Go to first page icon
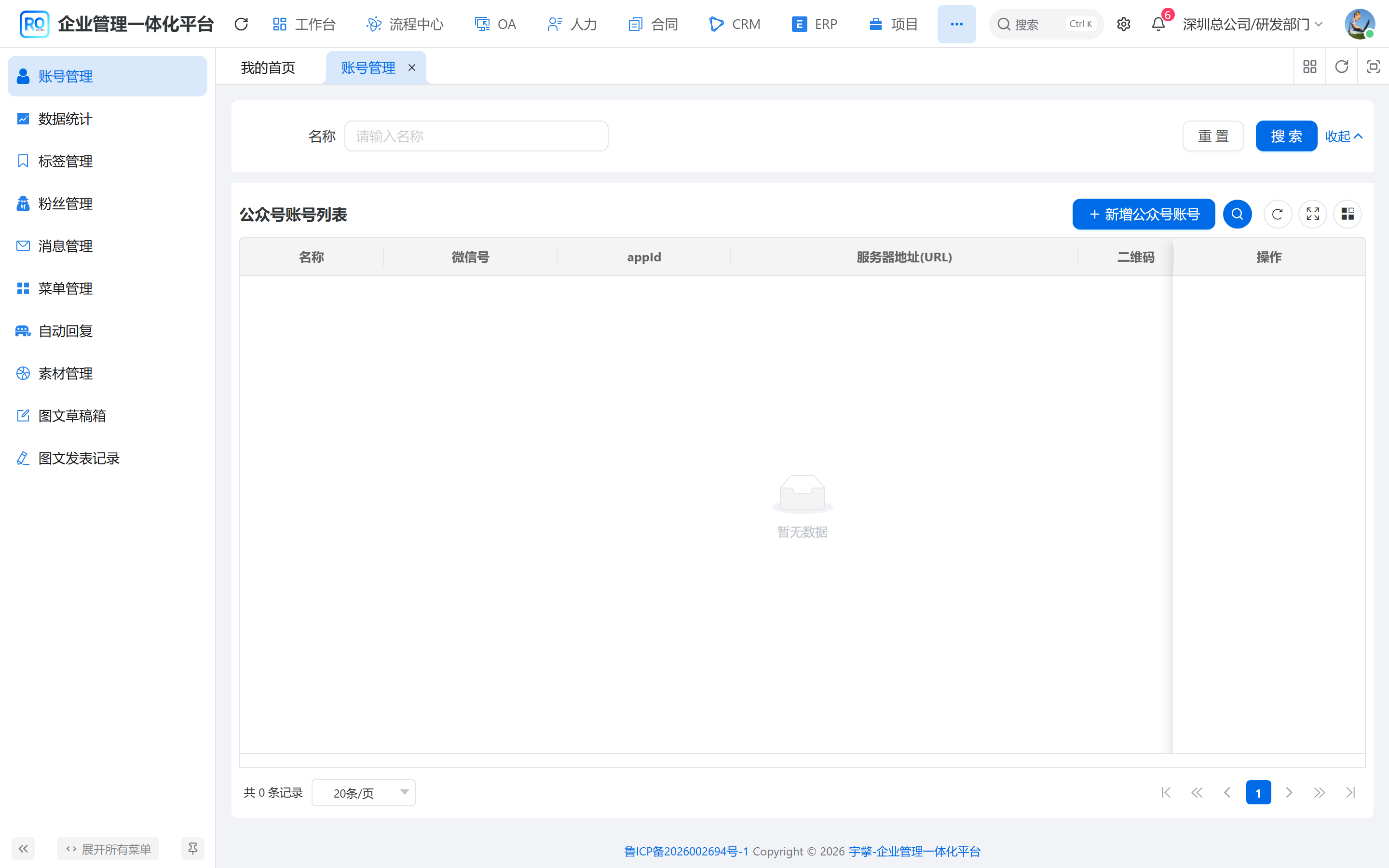Image resolution: width=1389 pixels, height=868 pixels. coord(1166,793)
